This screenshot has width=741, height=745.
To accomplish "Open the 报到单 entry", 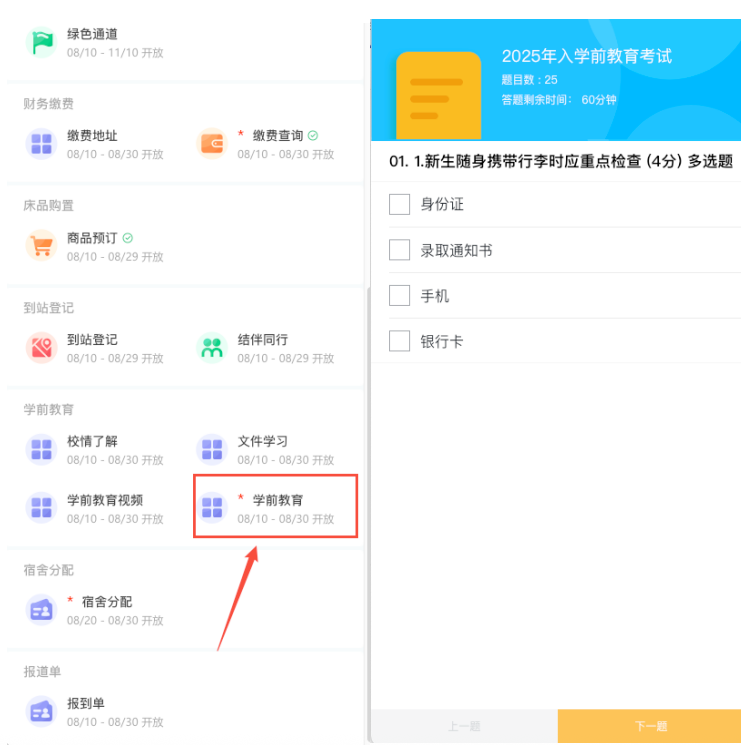I will (x=86, y=704).
